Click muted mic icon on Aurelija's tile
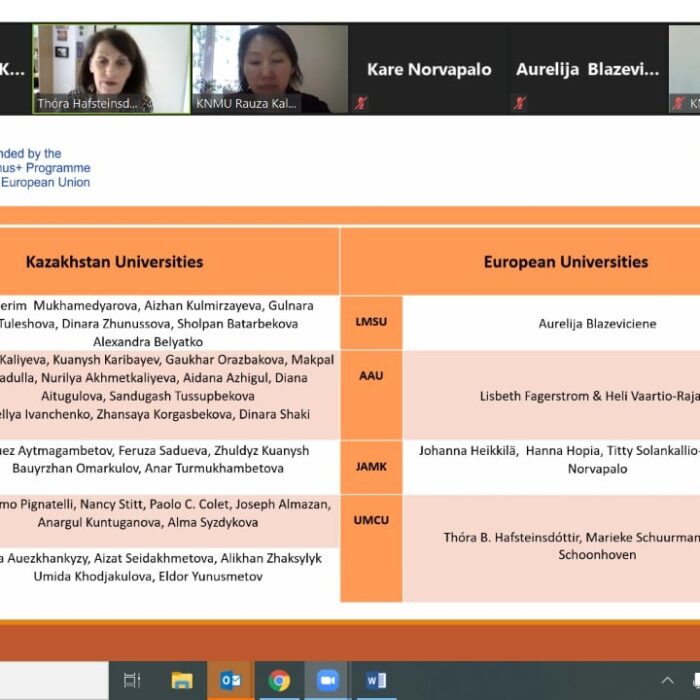700x700 pixels. click(519, 103)
